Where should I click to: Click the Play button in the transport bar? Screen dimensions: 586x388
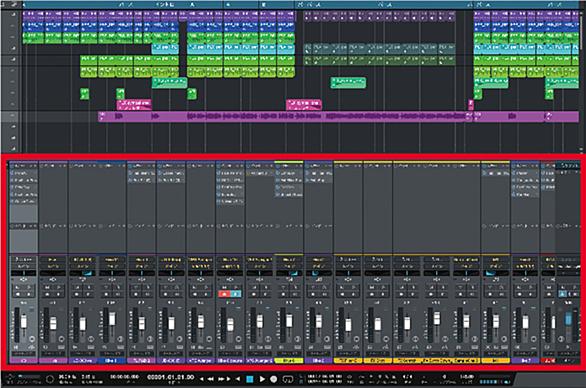[x=262, y=379]
